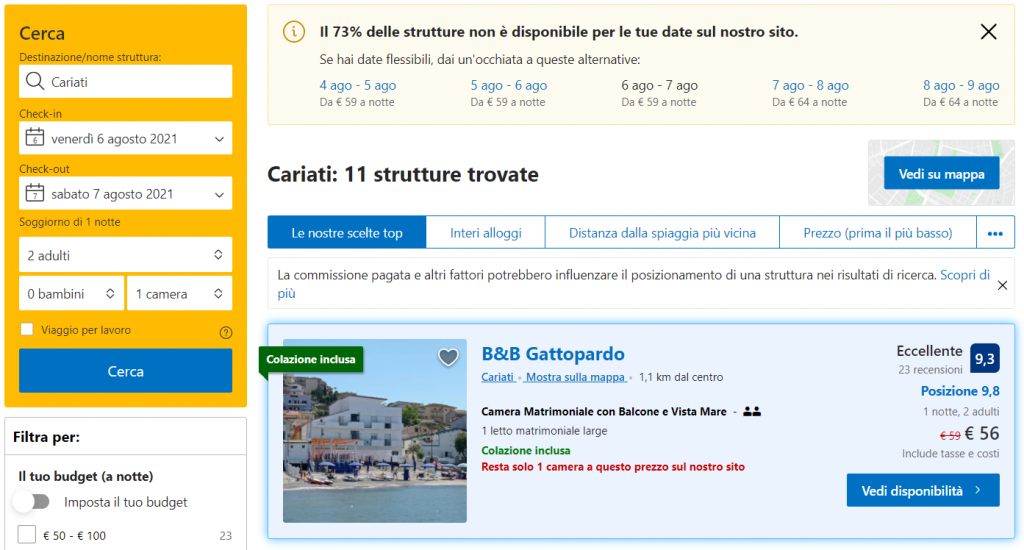Click the orange info warning icon
Viewport: 1024px width, 550px height.
pyautogui.click(x=294, y=32)
